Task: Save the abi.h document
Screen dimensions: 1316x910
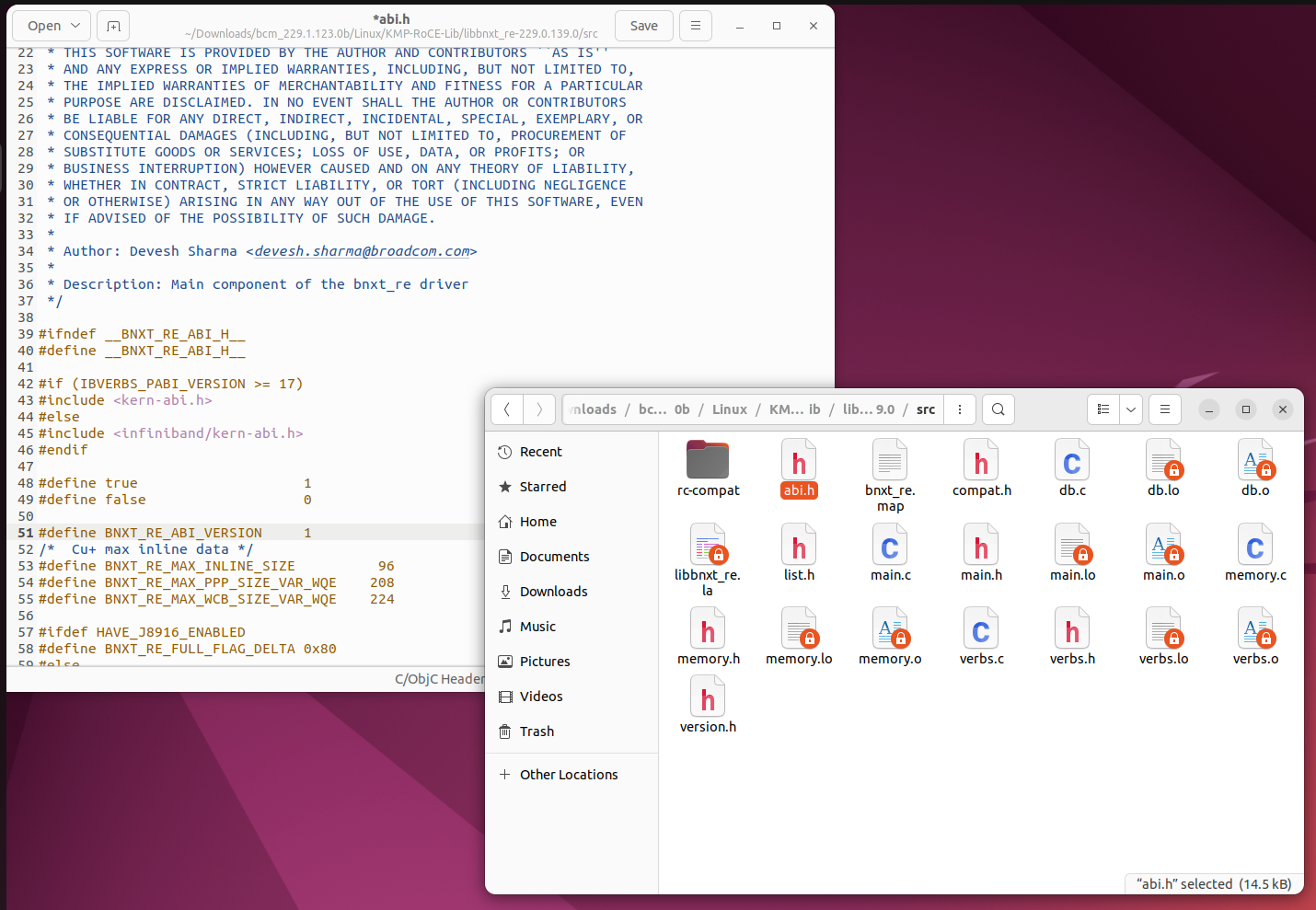Action: pos(643,26)
